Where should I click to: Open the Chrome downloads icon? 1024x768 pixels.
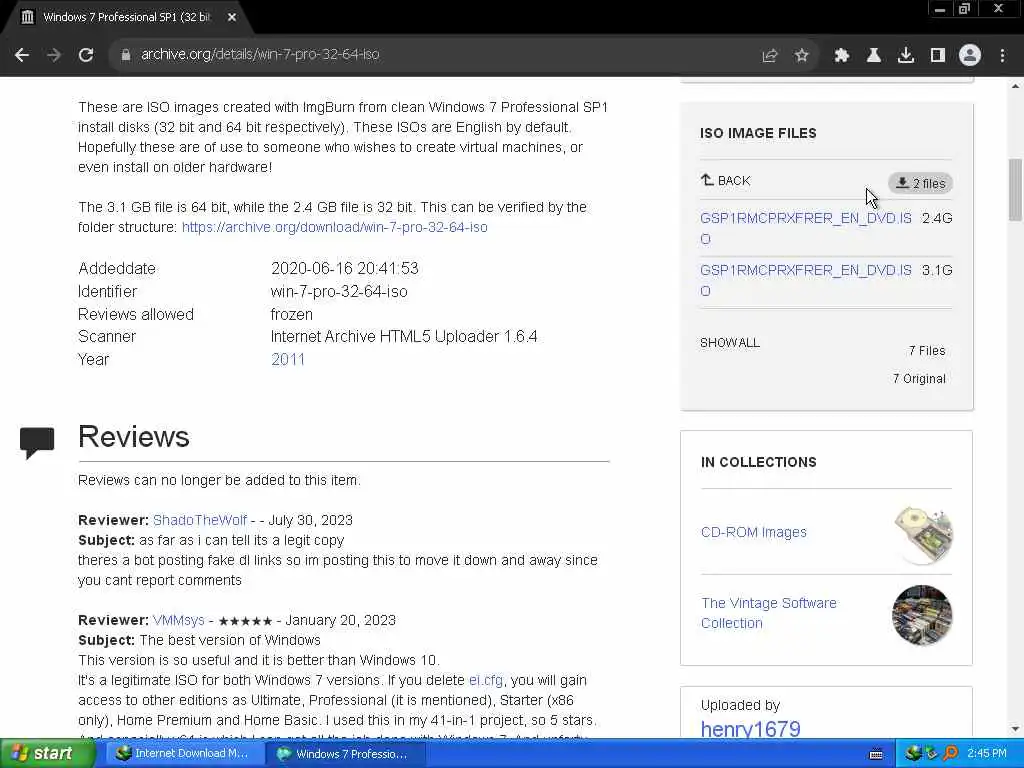(905, 56)
